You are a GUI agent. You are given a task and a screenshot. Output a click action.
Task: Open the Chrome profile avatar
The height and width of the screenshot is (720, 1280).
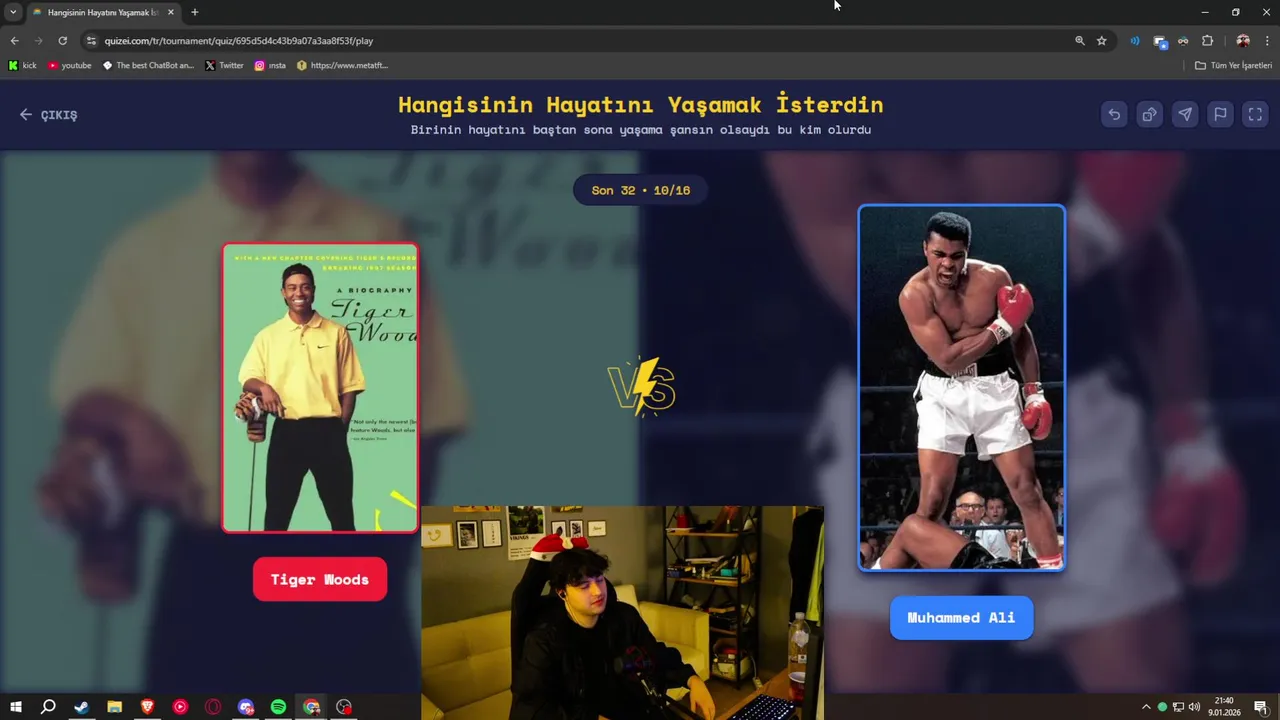[x=1243, y=41]
